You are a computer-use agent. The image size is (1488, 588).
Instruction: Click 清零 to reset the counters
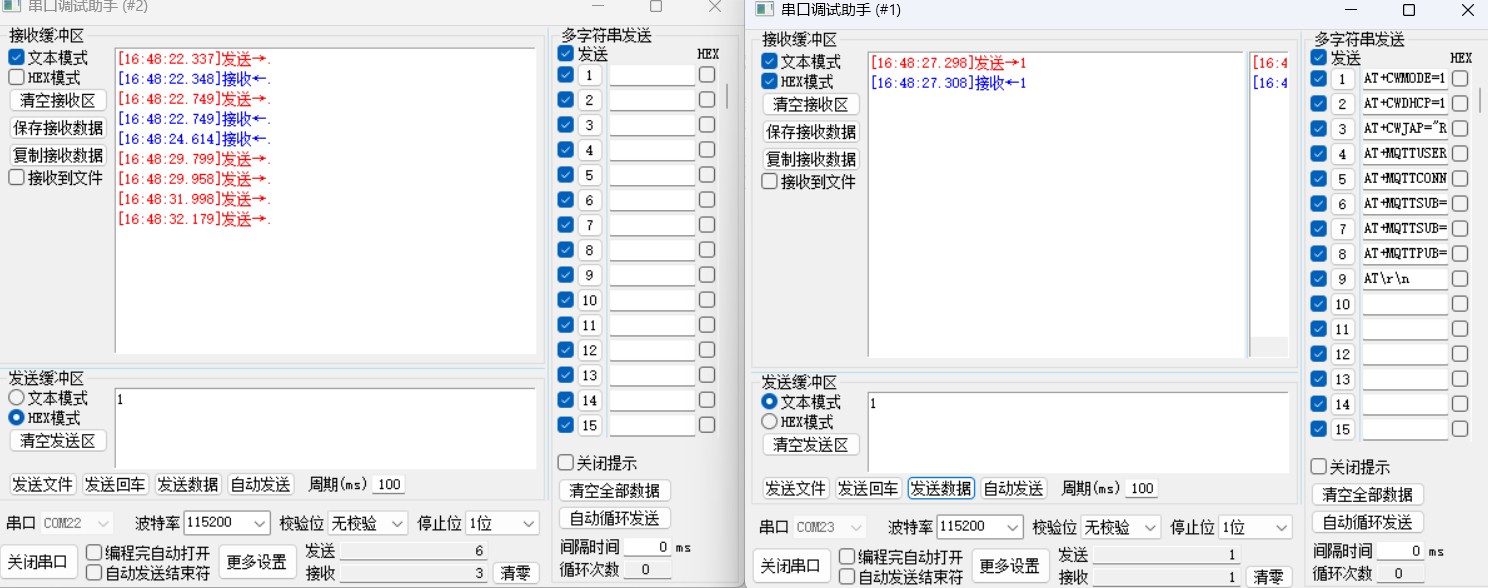tap(516, 572)
